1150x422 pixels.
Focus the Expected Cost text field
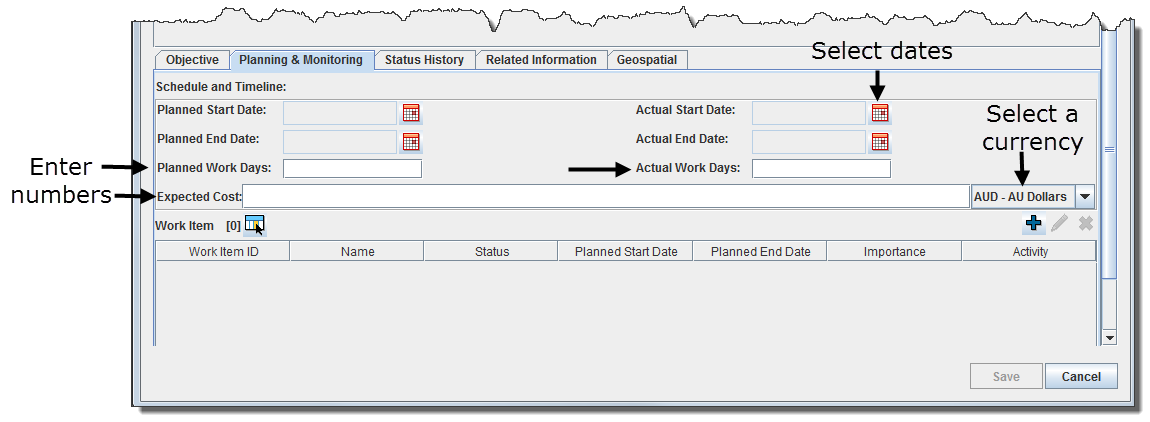[605, 196]
